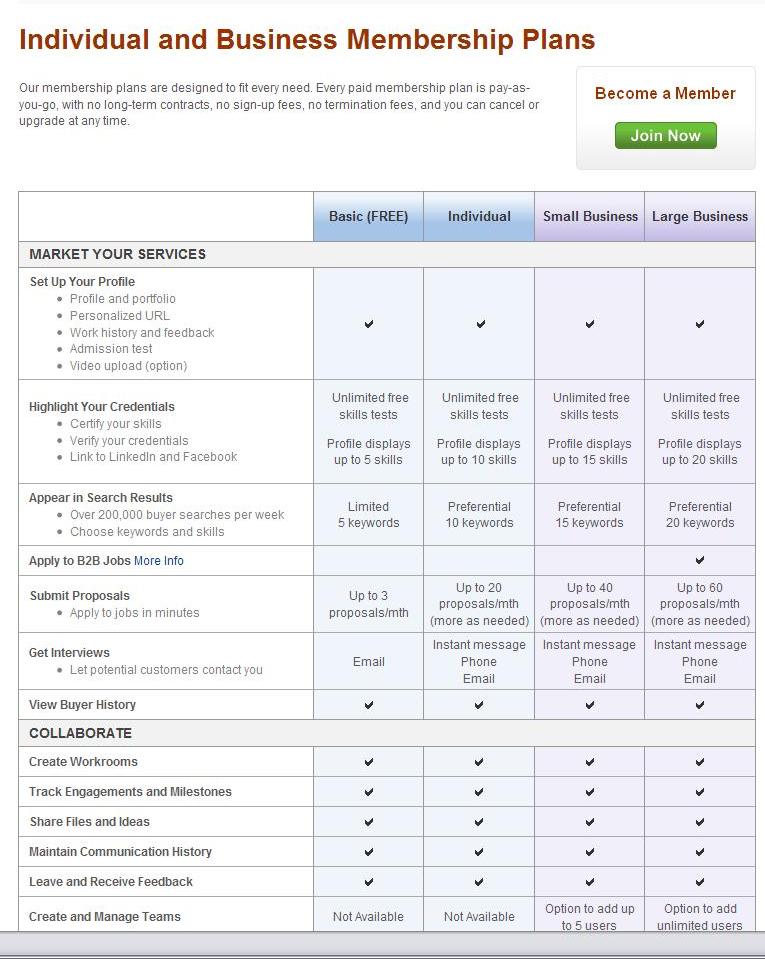Click the Large Business checkmark for Share Files and Ideas
The height and width of the screenshot is (959, 765).
700,822
